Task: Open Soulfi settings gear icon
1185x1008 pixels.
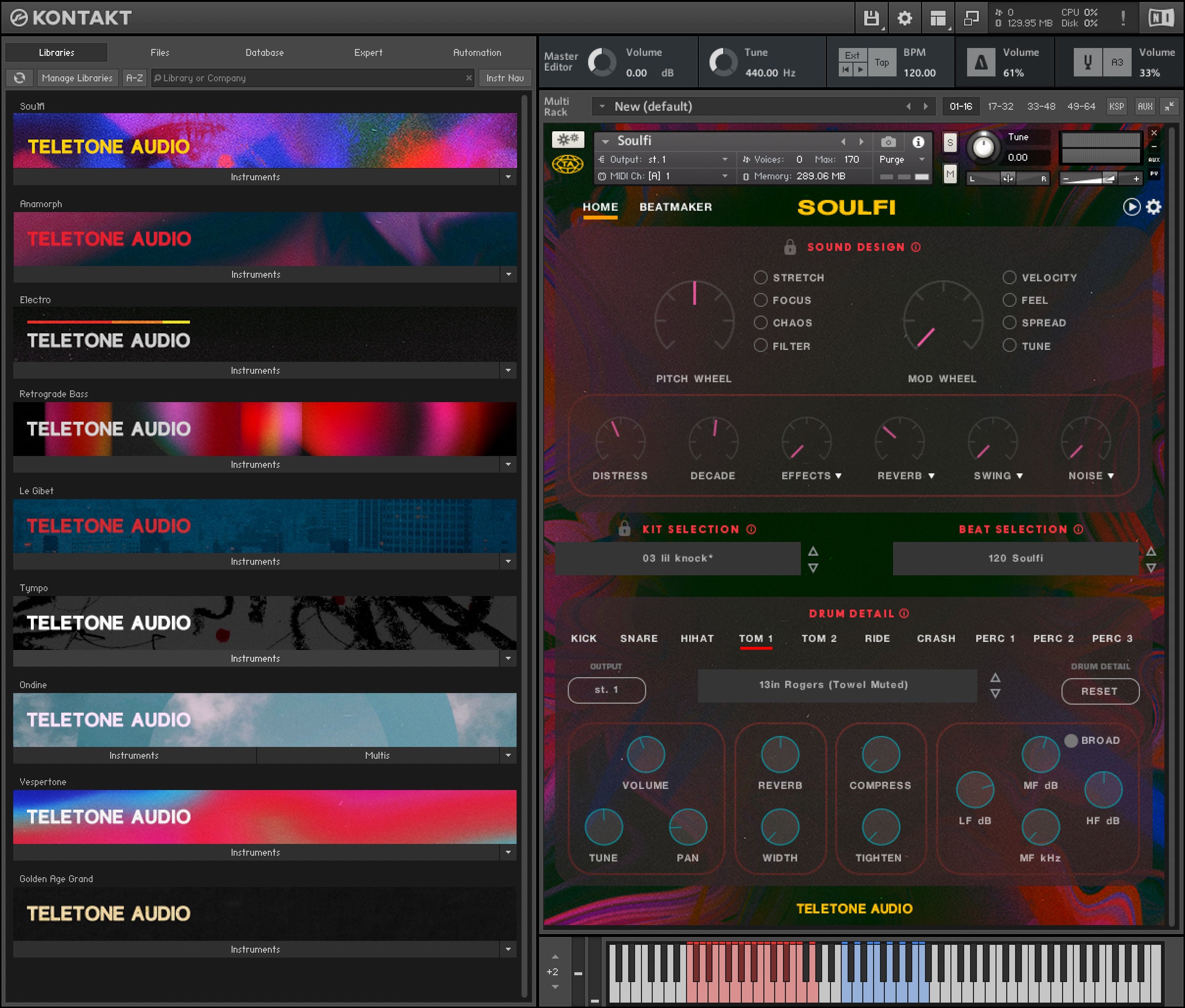Action: click(x=1154, y=207)
